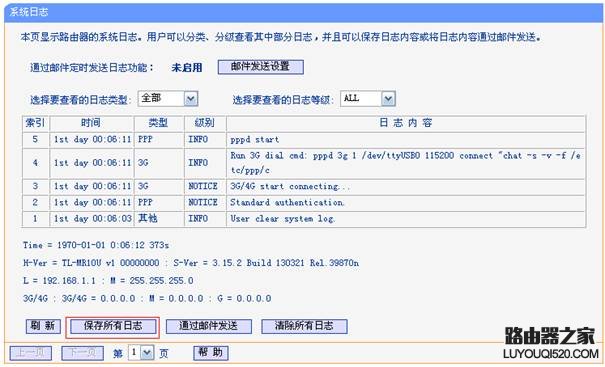Click the 'Time = 1970-01-01' line
Screen dimensions: 605x367
pos(96,245)
